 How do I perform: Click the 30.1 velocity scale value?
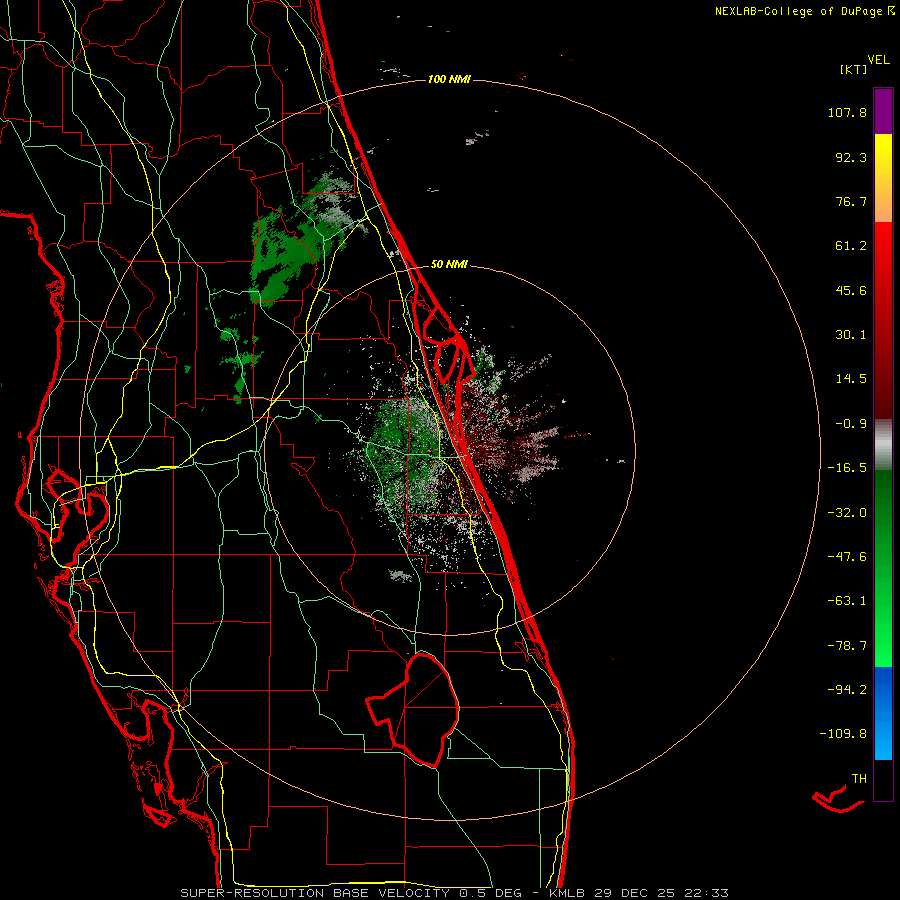[x=851, y=335]
